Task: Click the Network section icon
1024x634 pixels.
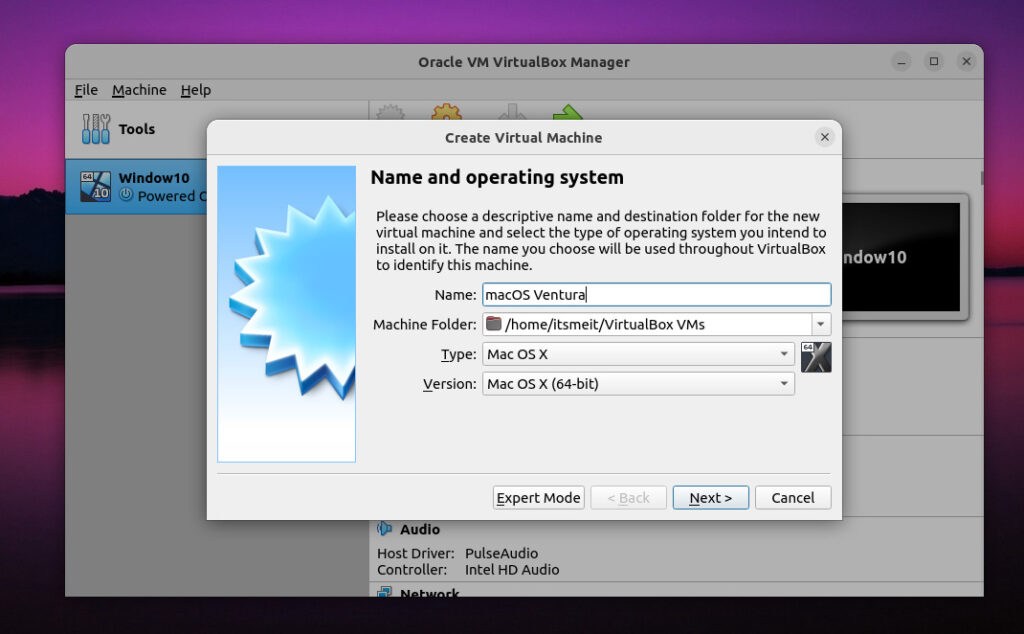Action: coord(384,593)
